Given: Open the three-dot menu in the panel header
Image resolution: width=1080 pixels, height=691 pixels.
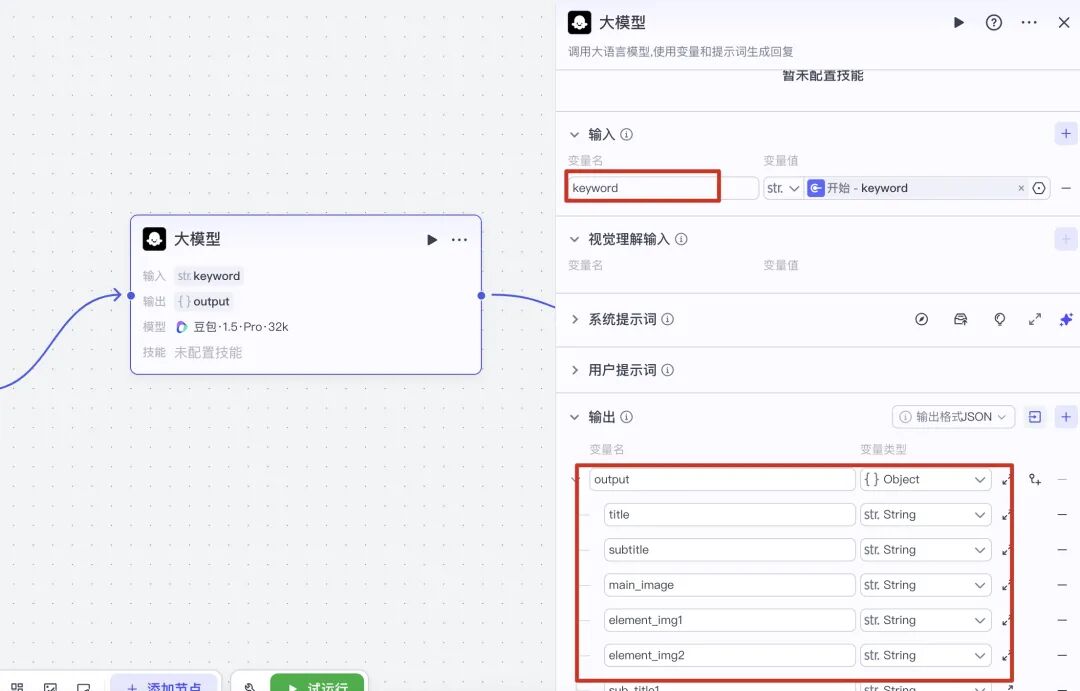Looking at the screenshot, I should tap(1029, 22).
